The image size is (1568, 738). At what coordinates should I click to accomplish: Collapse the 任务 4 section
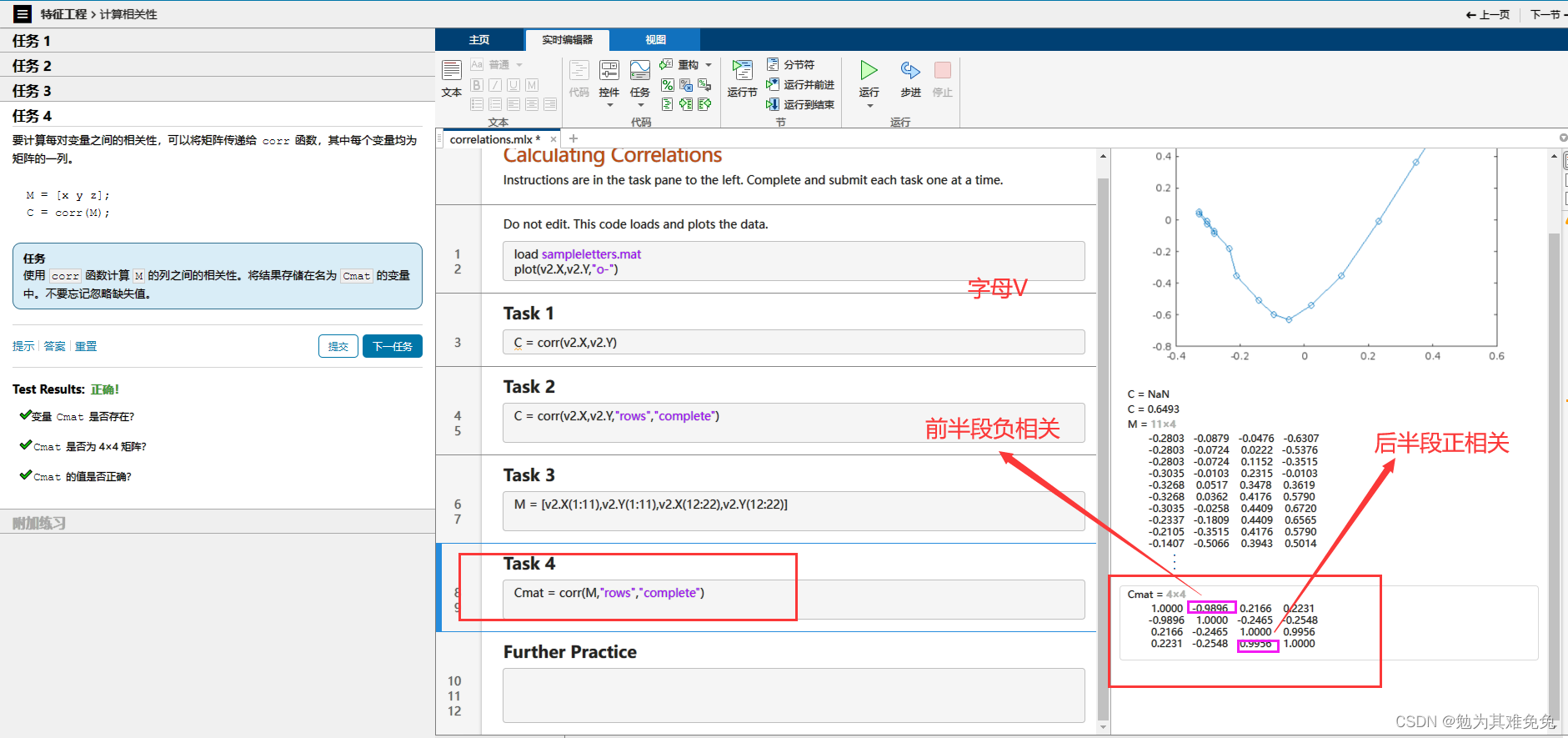tap(217, 116)
